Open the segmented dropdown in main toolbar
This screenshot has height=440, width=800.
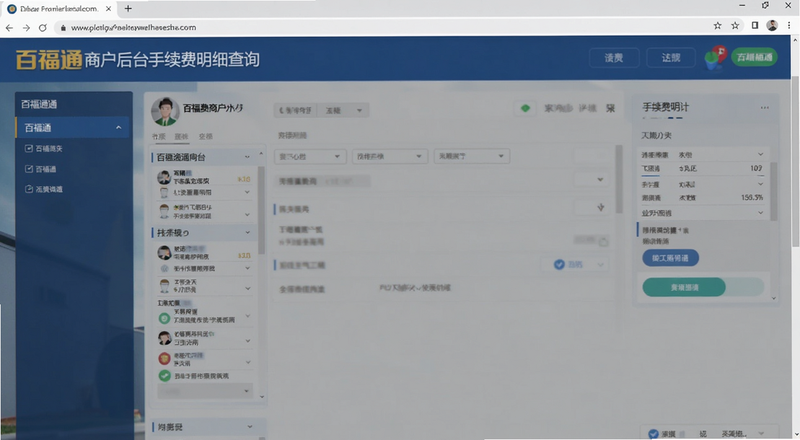point(321,110)
